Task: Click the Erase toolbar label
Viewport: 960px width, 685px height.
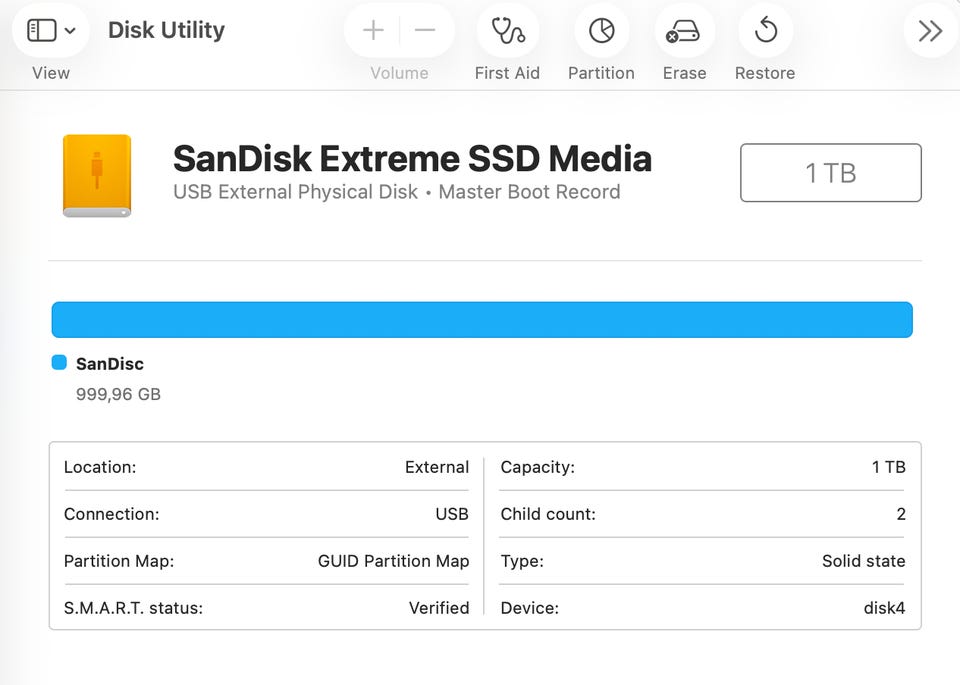Action: tap(684, 73)
